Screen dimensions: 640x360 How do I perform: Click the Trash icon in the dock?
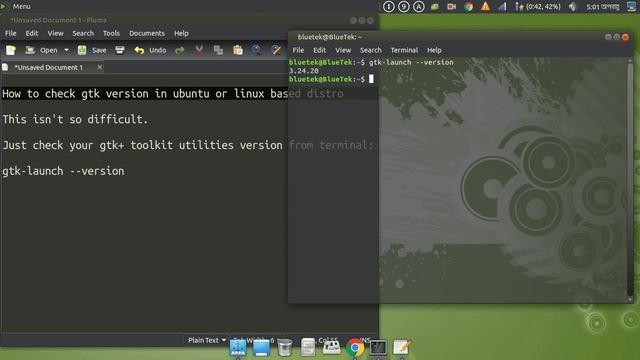[x=284, y=348]
